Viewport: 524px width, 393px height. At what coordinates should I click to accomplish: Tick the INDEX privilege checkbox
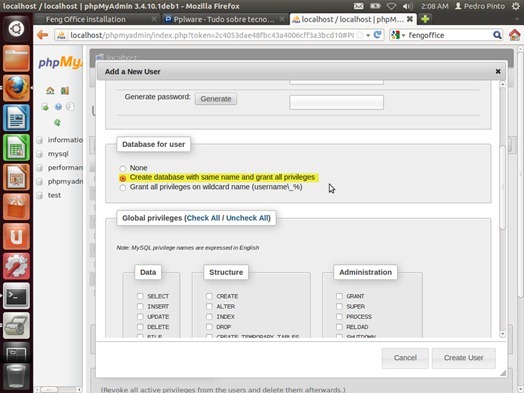tap(209, 316)
